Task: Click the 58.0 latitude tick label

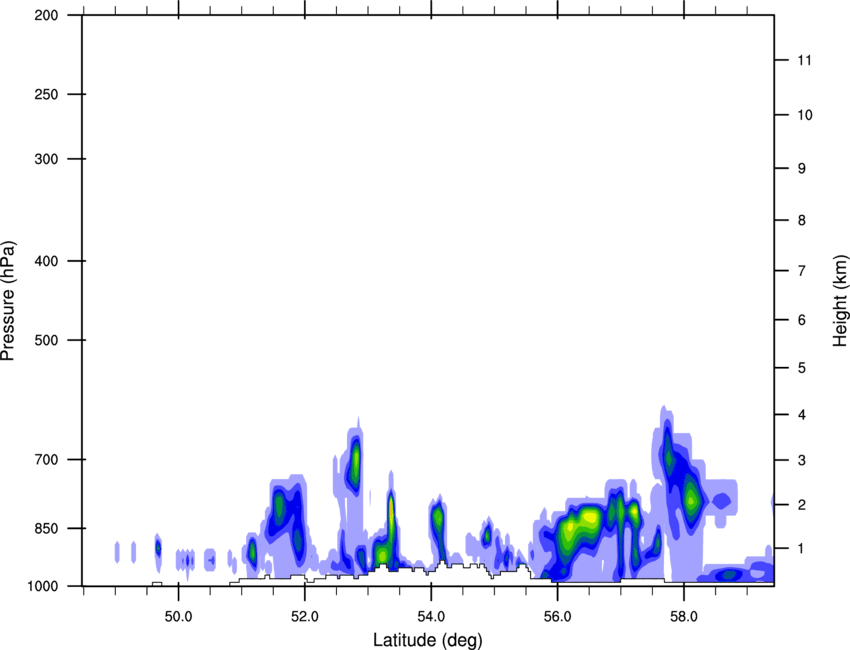Action: pyautogui.click(x=684, y=617)
